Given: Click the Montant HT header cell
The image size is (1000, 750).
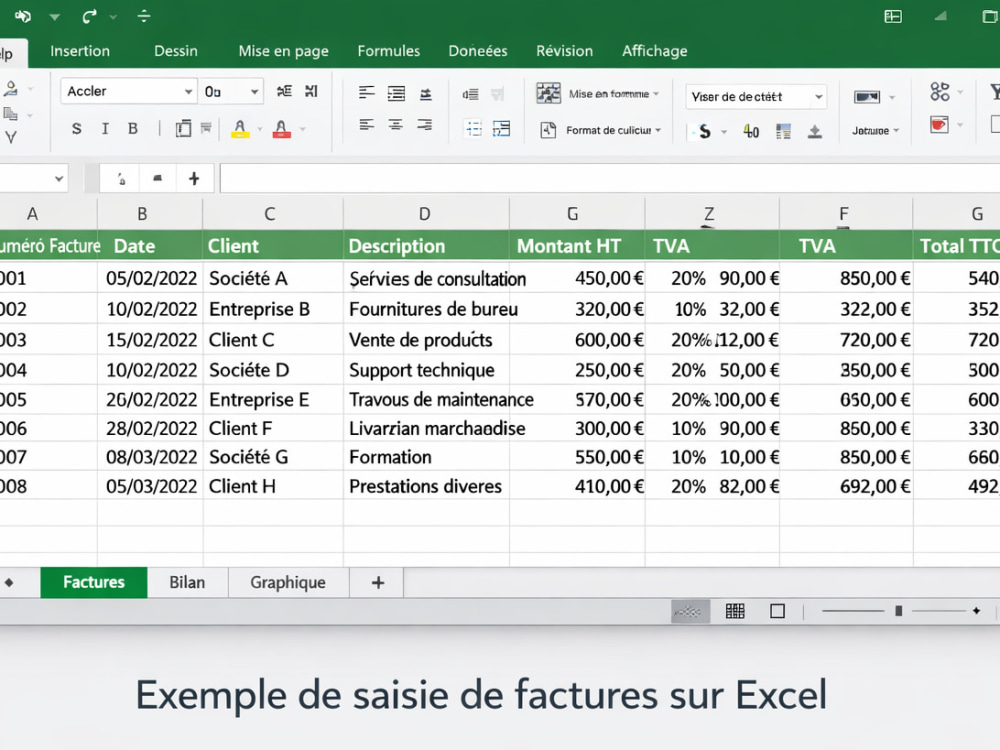Looking at the screenshot, I should point(577,246).
